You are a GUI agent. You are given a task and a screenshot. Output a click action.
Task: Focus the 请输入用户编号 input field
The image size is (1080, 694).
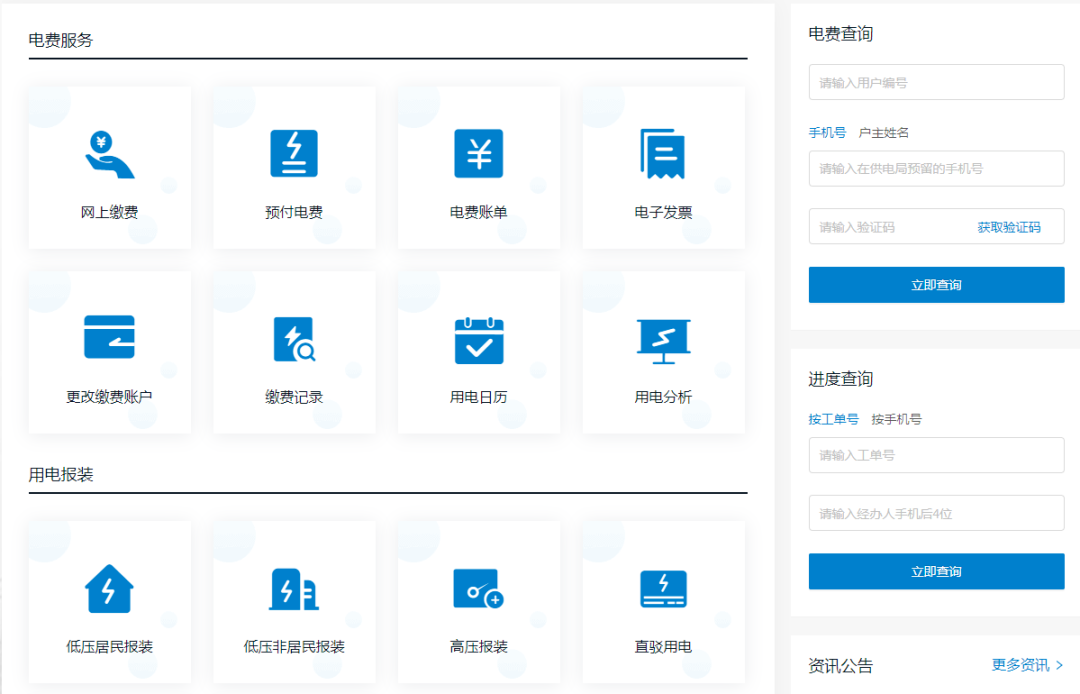pos(936,83)
